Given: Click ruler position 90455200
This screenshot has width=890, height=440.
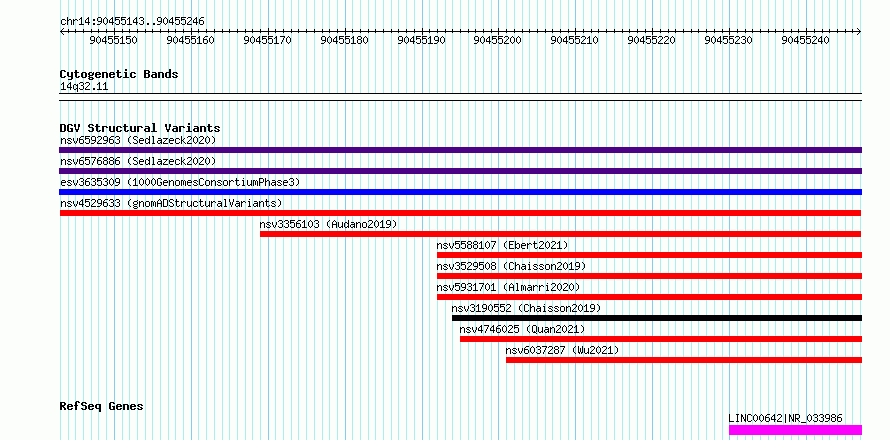Looking at the screenshot, I should (498, 40).
